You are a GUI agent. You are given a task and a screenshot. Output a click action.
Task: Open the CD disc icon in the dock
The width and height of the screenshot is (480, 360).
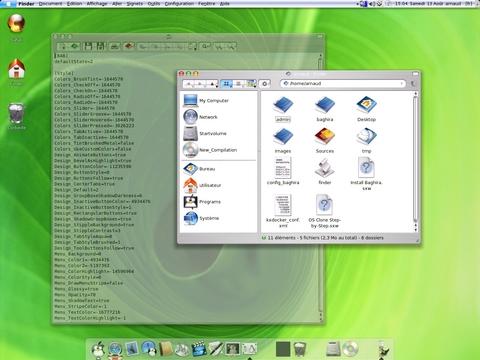[350, 349]
